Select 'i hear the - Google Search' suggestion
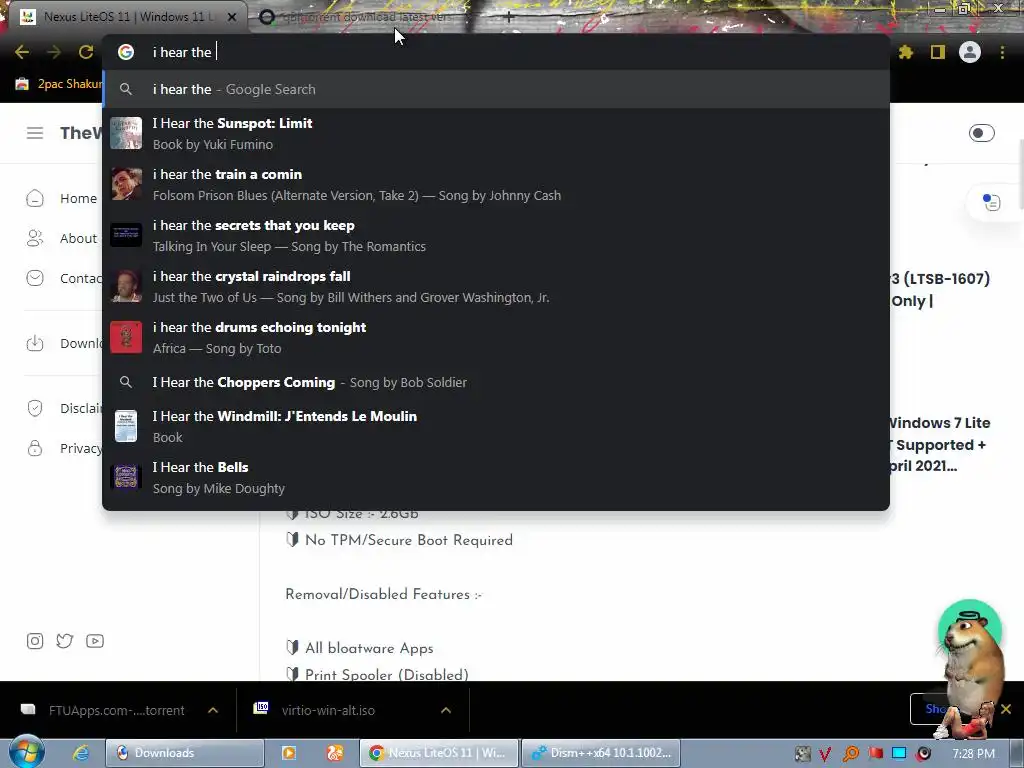 [x=496, y=89]
